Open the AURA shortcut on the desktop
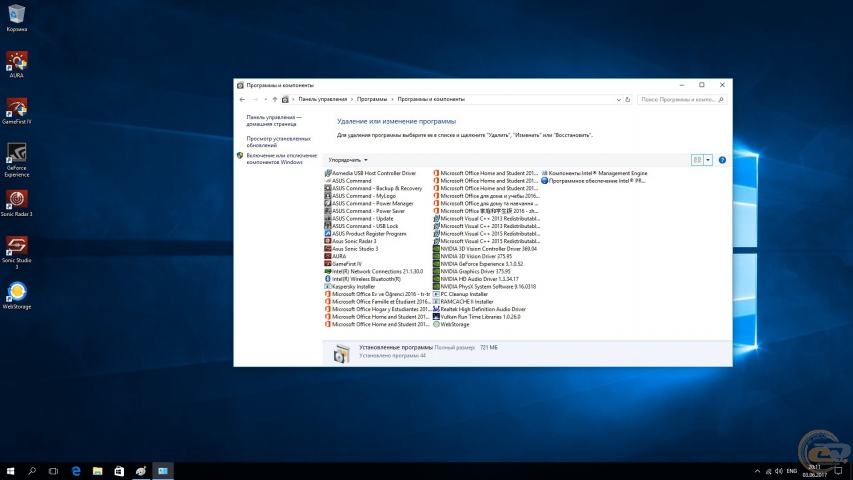 coord(16,64)
